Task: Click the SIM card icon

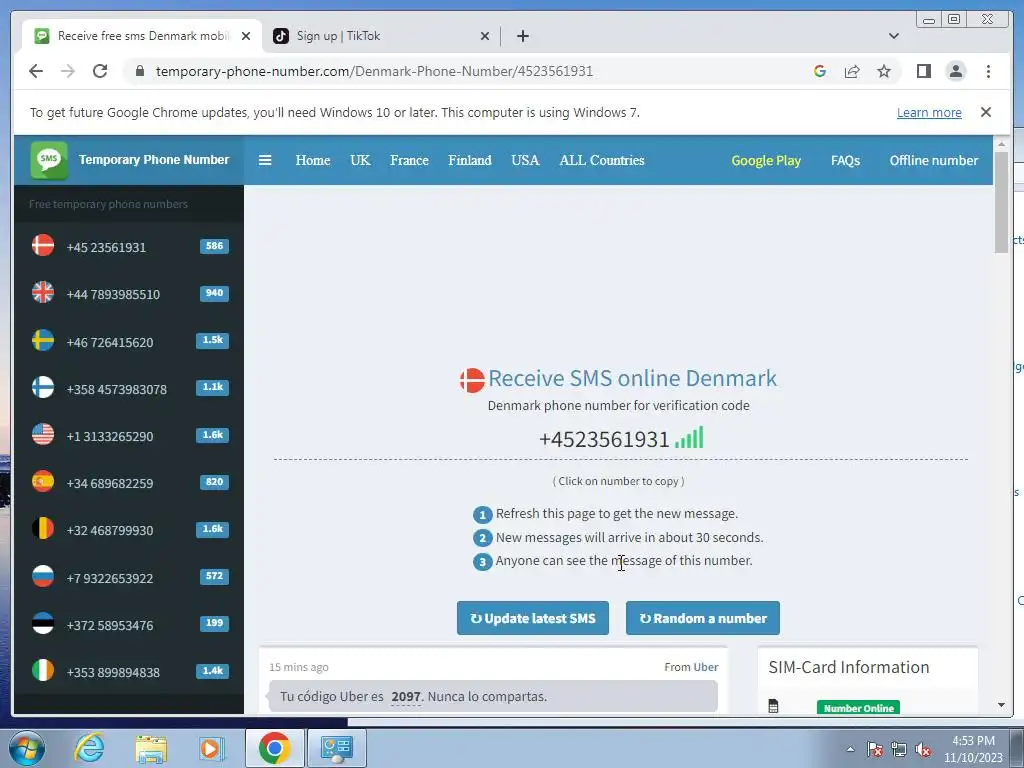Action: coord(773,706)
